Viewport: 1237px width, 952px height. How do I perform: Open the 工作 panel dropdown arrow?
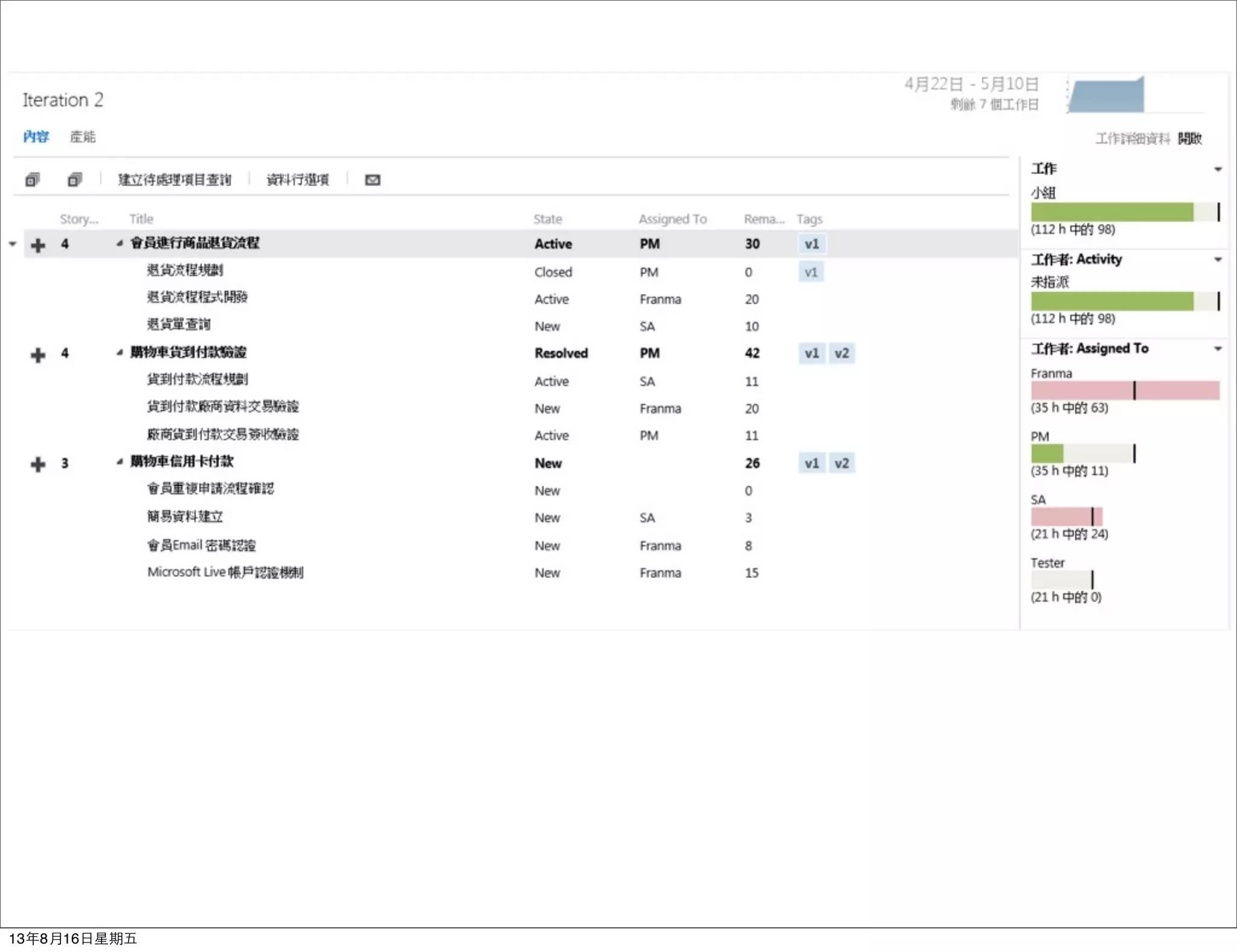(x=1218, y=170)
